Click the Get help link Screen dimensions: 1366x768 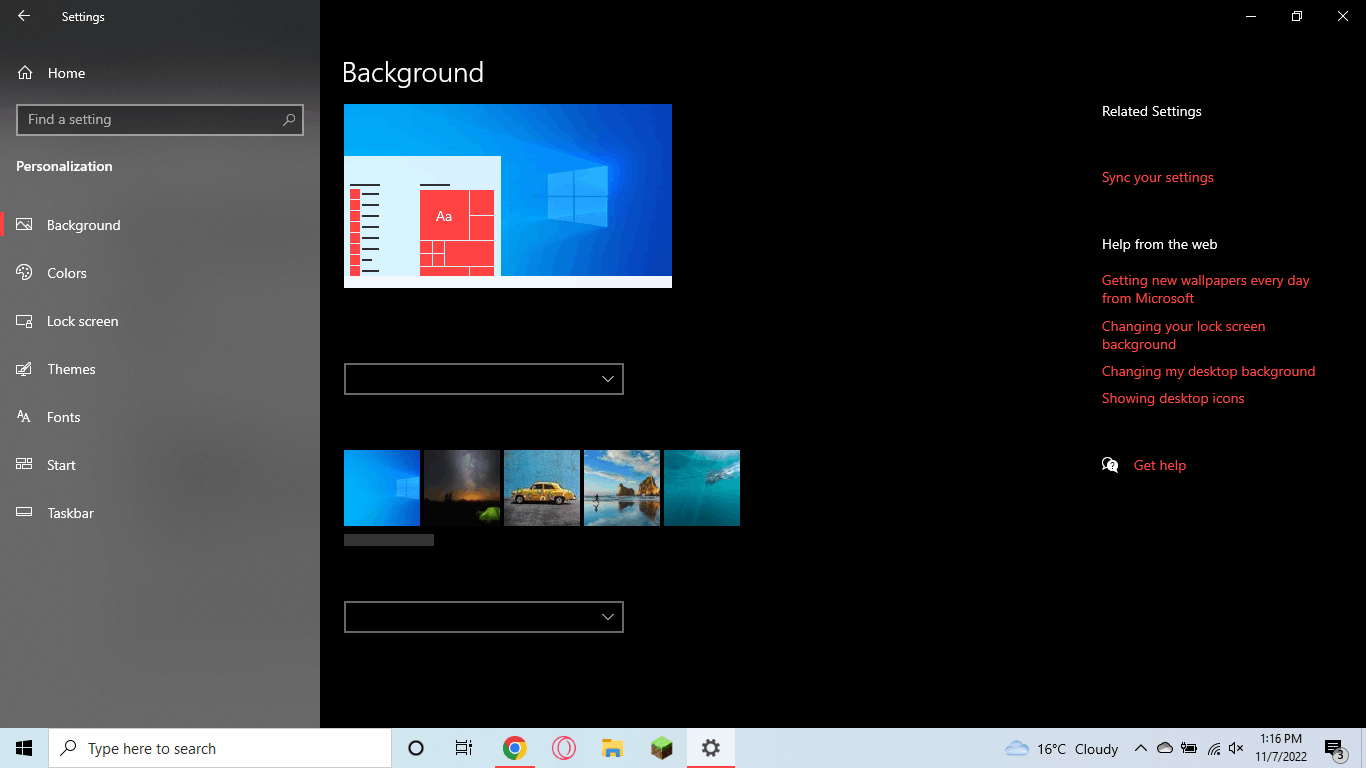point(1160,465)
